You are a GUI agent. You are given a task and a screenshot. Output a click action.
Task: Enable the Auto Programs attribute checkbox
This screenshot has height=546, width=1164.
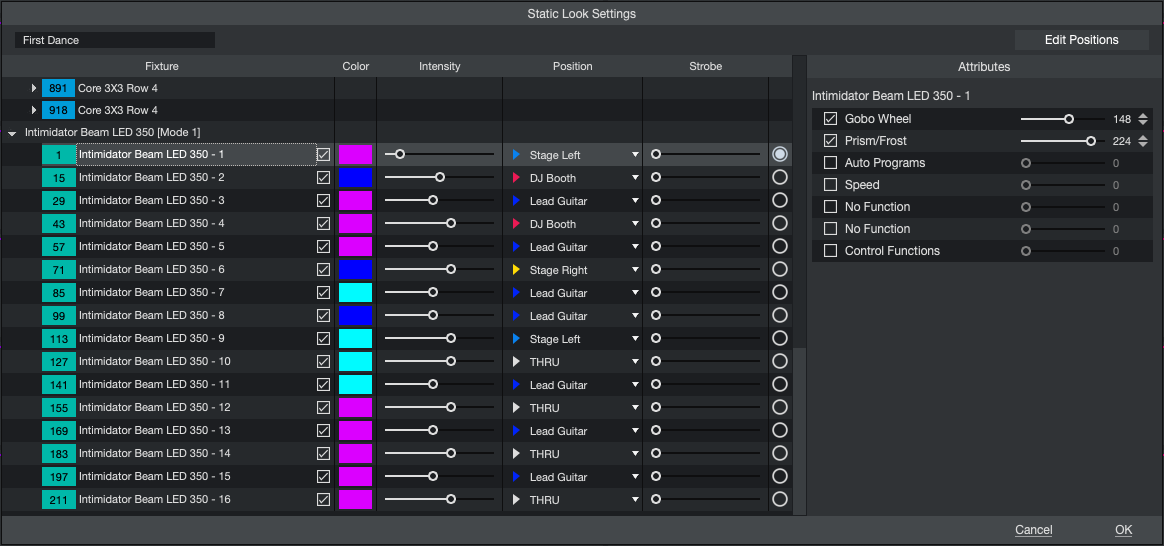click(830, 163)
